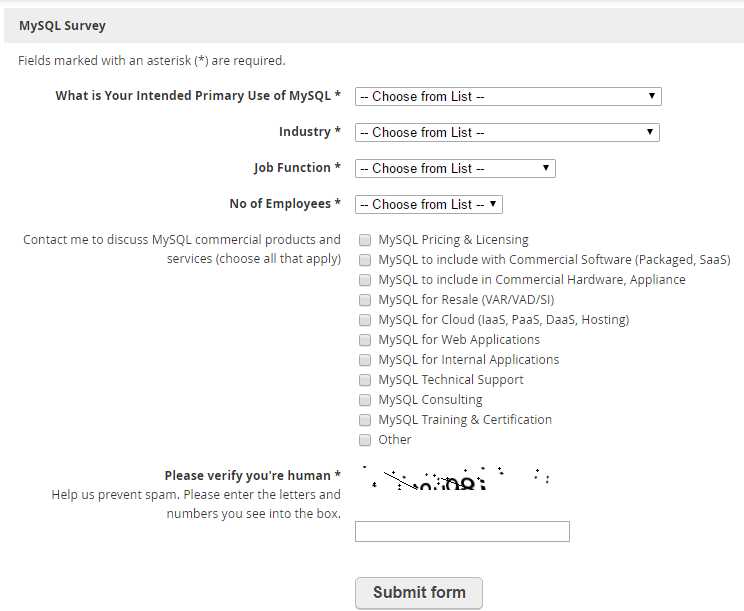Tick the Other checkbox

[x=365, y=440]
